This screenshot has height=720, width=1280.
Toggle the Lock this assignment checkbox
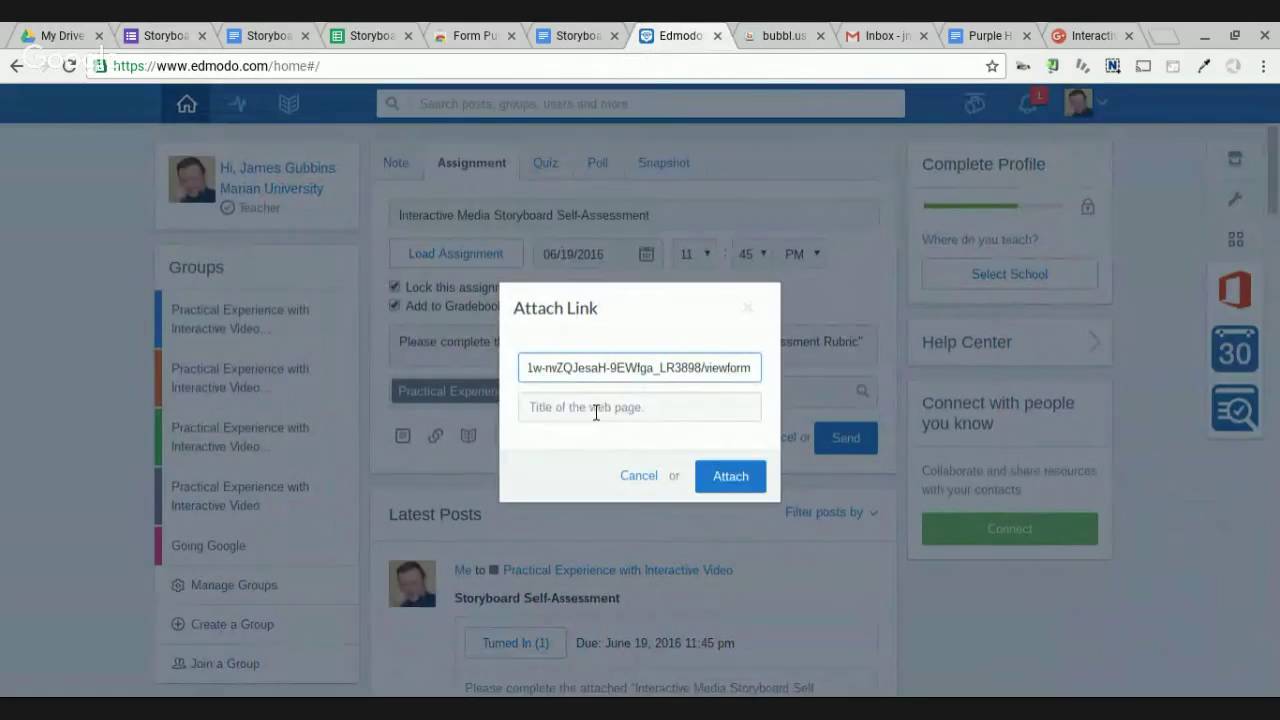pyautogui.click(x=394, y=287)
